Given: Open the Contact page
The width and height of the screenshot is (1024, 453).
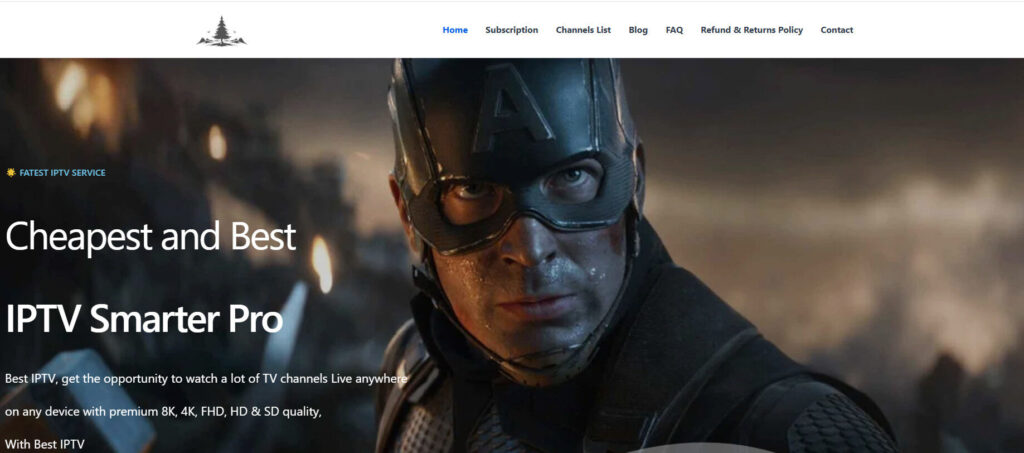Looking at the screenshot, I should pyautogui.click(x=837, y=30).
